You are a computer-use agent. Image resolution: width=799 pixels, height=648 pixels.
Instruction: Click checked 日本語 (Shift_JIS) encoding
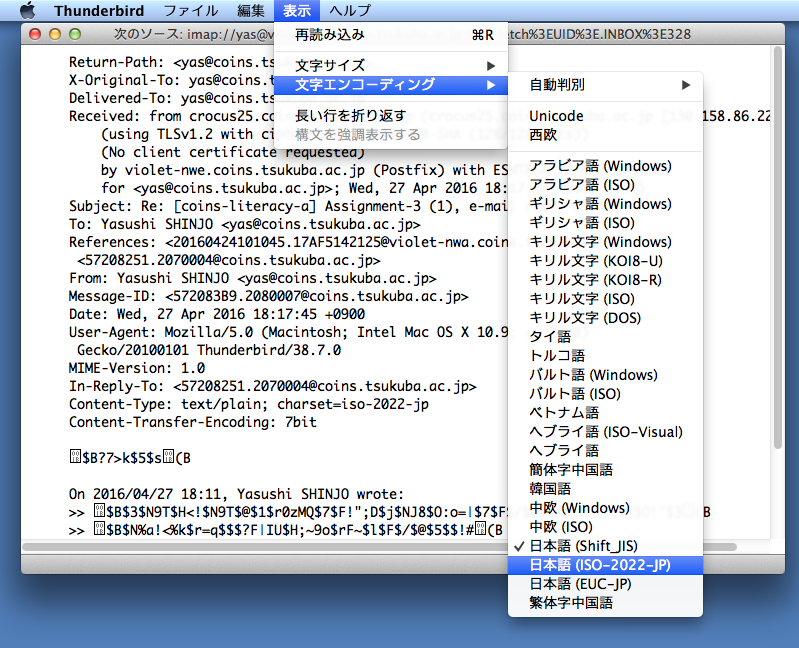(605, 546)
